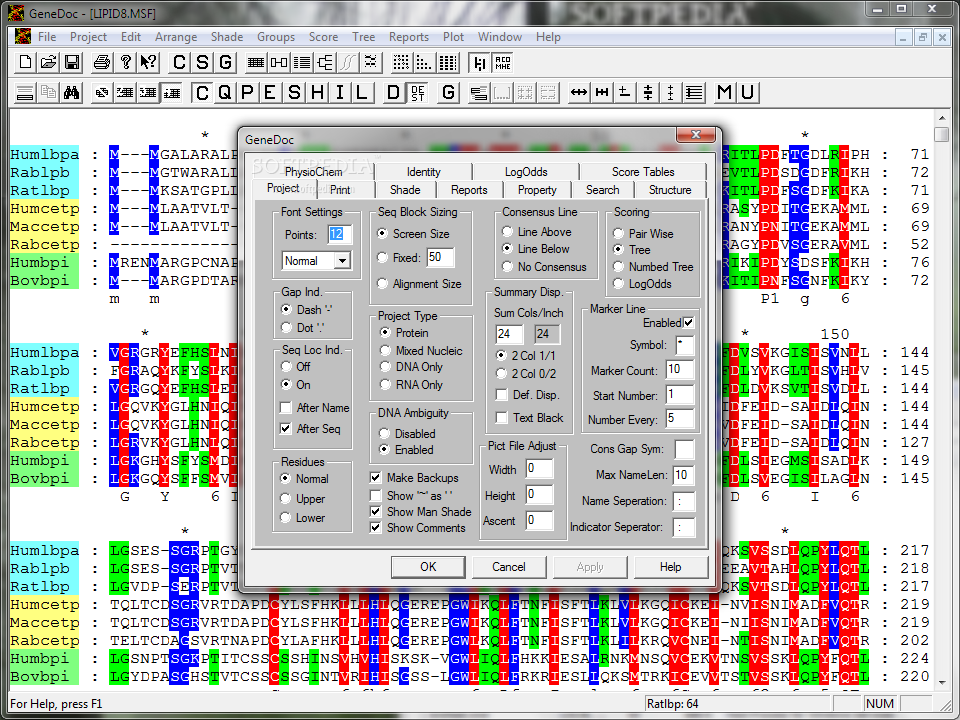
Task: Click the Cancel button
Action: (509, 567)
